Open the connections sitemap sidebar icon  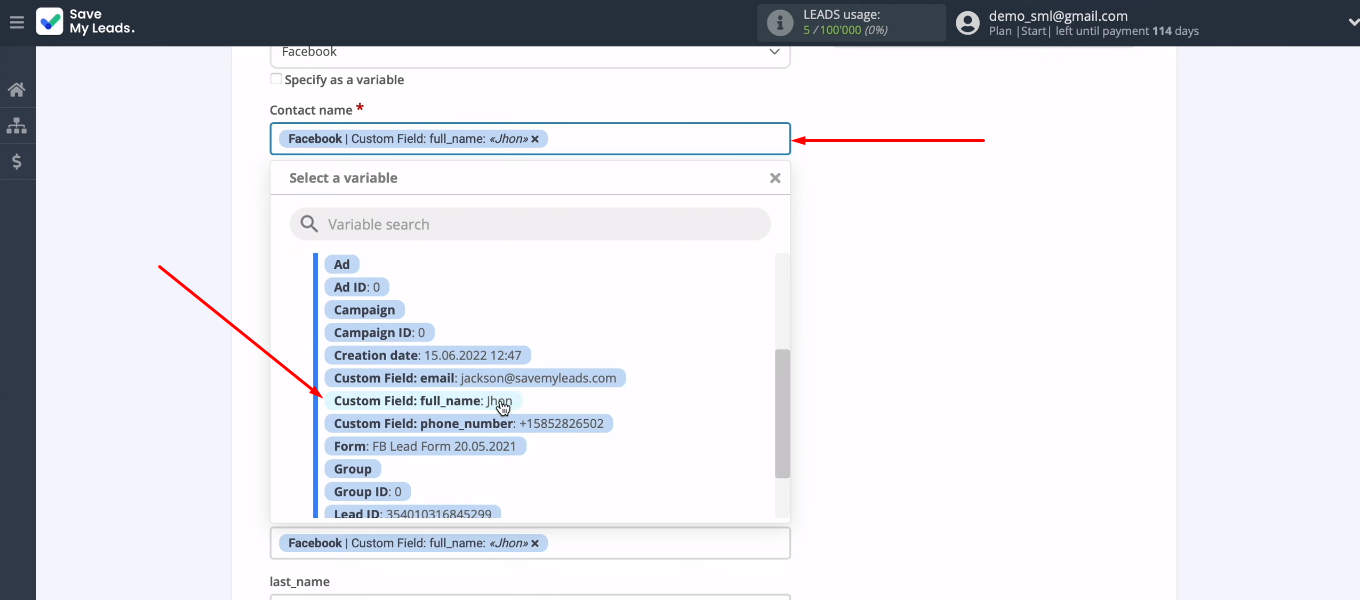tap(17, 126)
